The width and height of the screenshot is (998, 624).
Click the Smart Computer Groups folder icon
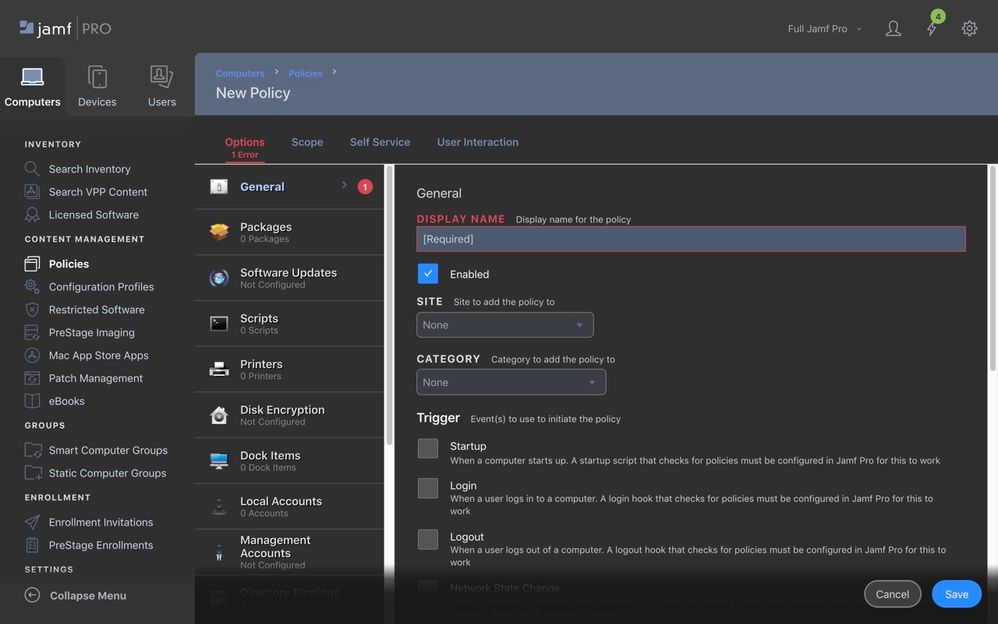pyautogui.click(x=33, y=450)
